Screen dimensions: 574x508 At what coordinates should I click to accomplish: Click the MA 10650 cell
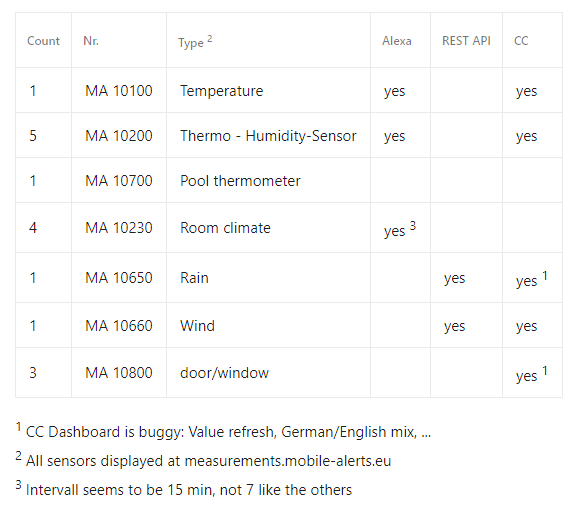tap(119, 278)
